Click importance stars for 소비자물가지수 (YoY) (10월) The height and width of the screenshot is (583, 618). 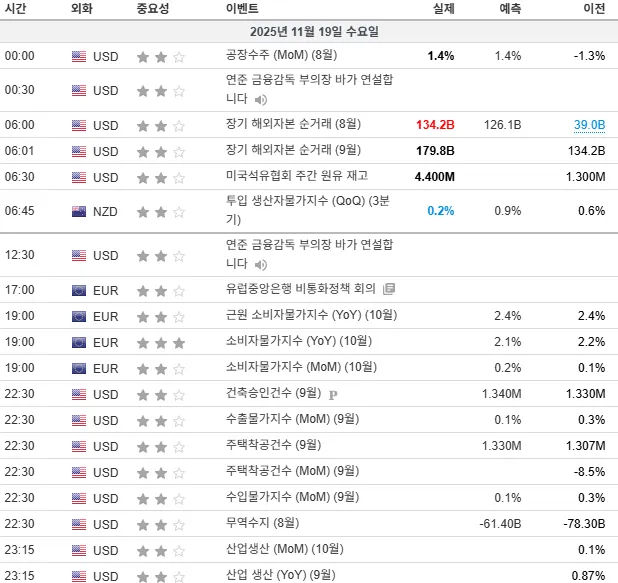coord(161,343)
